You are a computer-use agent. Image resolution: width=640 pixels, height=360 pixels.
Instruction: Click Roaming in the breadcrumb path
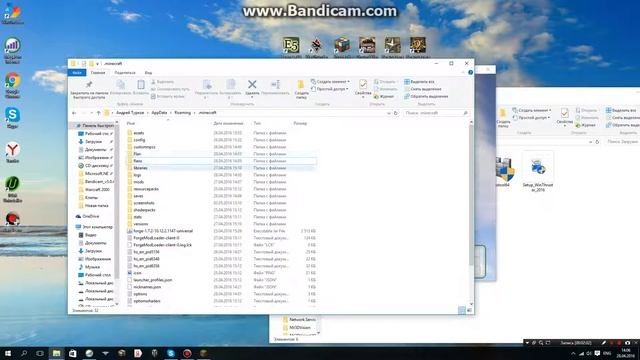[x=182, y=113]
